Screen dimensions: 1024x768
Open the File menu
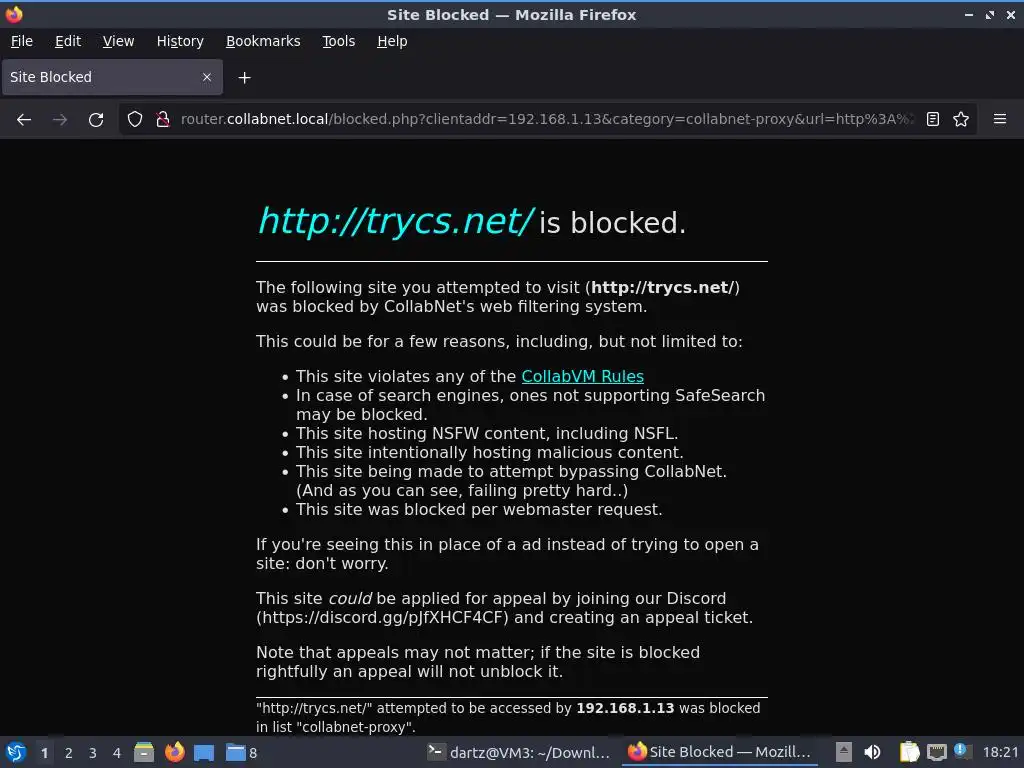[22, 41]
